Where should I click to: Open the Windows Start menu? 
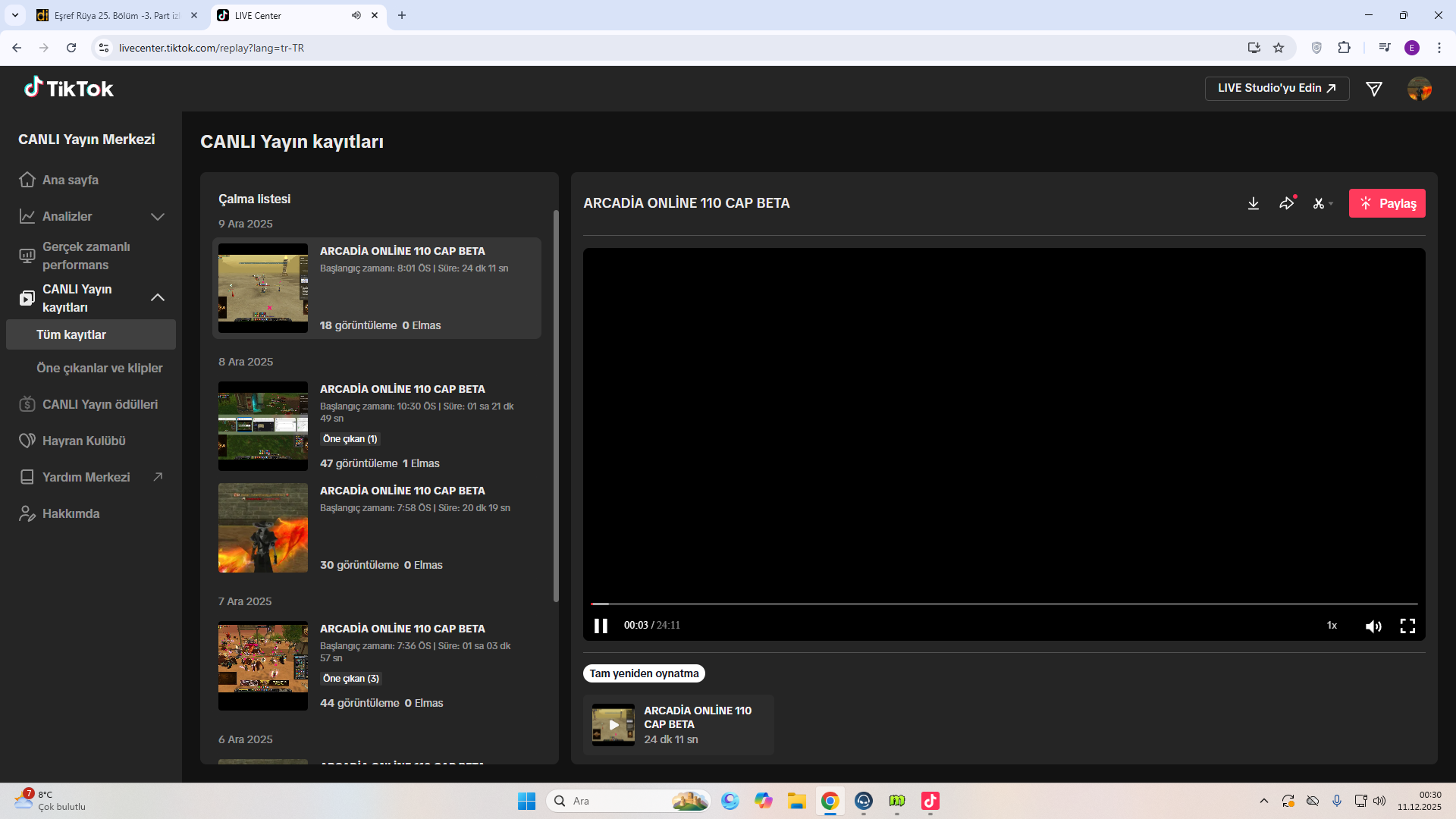click(x=526, y=801)
